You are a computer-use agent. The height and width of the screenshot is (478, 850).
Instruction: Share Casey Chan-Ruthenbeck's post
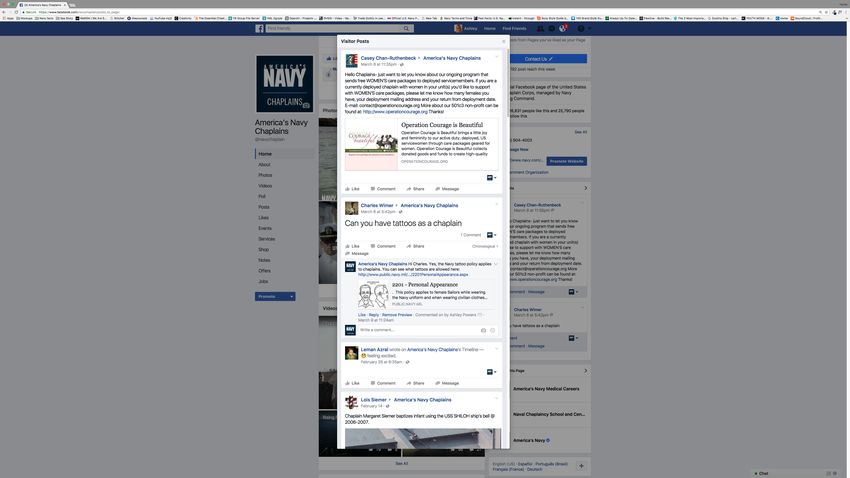pyautogui.click(x=415, y=189)
